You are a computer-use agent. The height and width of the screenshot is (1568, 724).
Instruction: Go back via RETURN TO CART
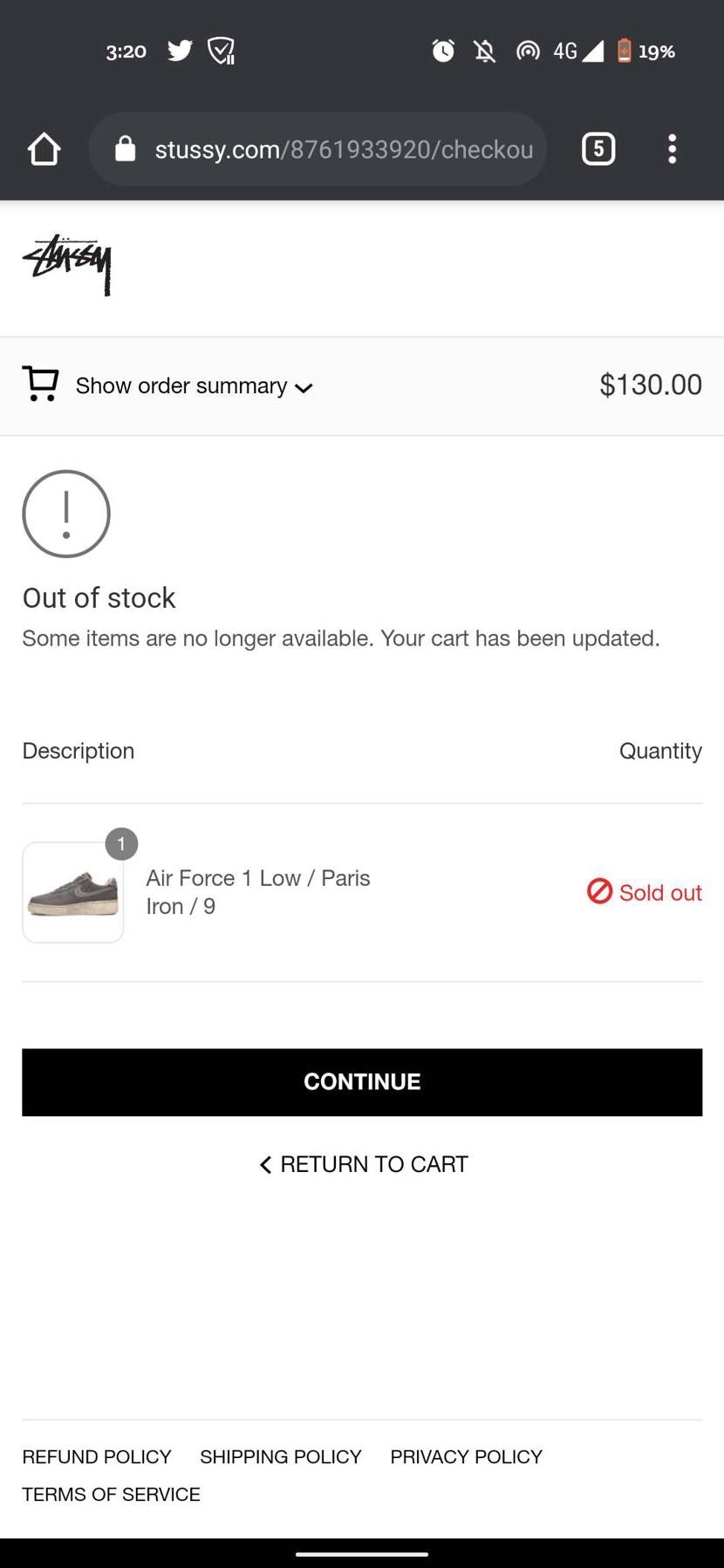click(363, 1164)
